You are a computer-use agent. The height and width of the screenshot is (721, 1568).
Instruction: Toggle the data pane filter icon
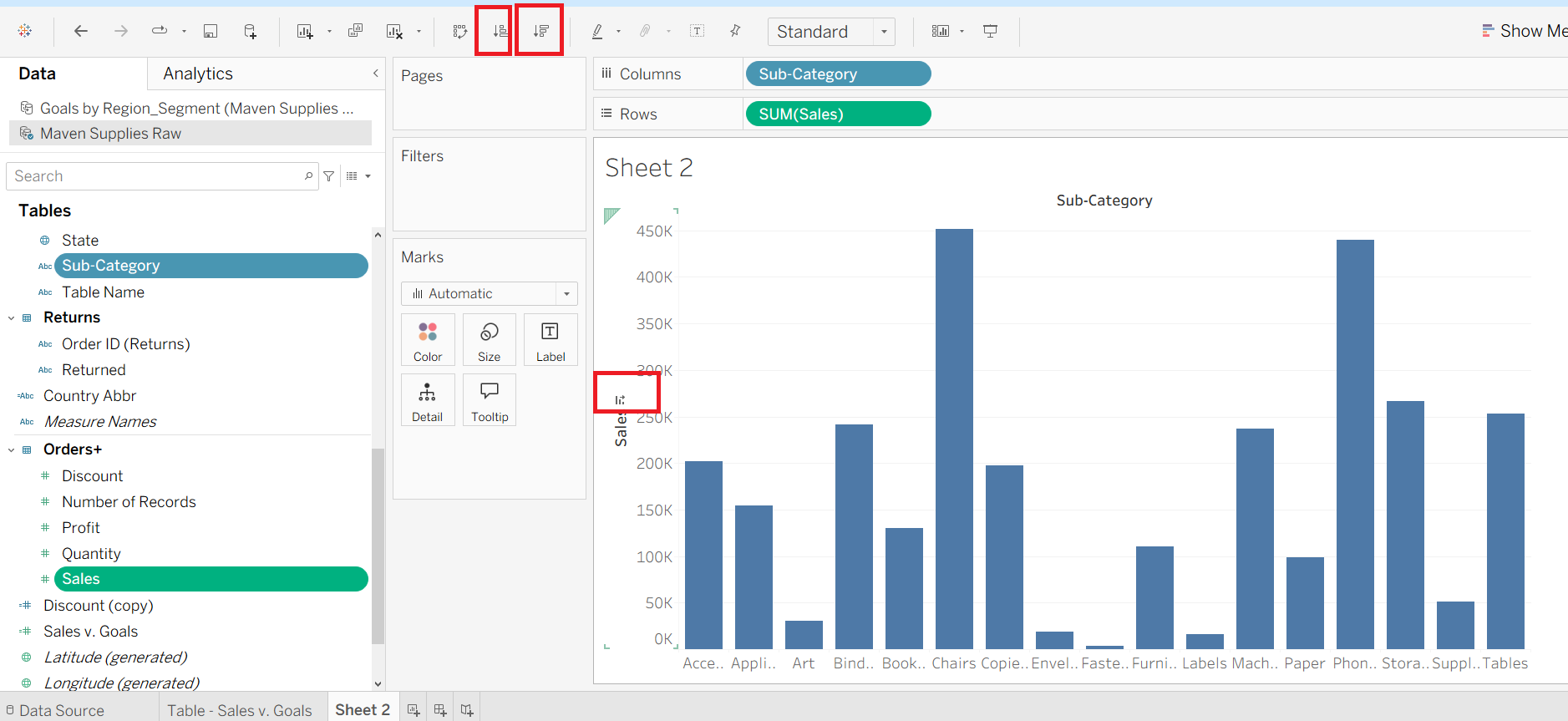coord(329,176)
